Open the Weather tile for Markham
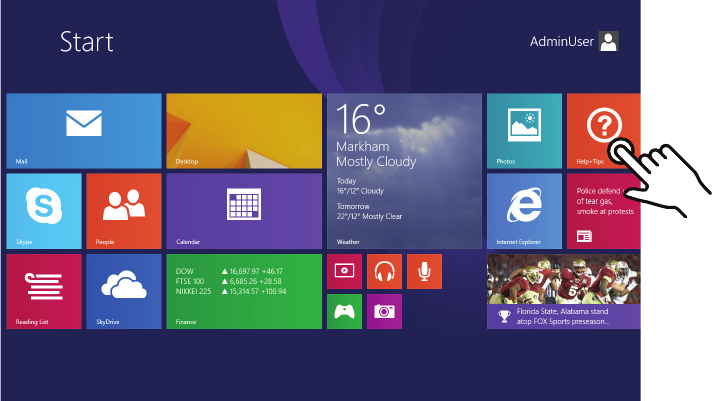Image resolution: width=712 pixels, height=401 pixels. [405, 171]
